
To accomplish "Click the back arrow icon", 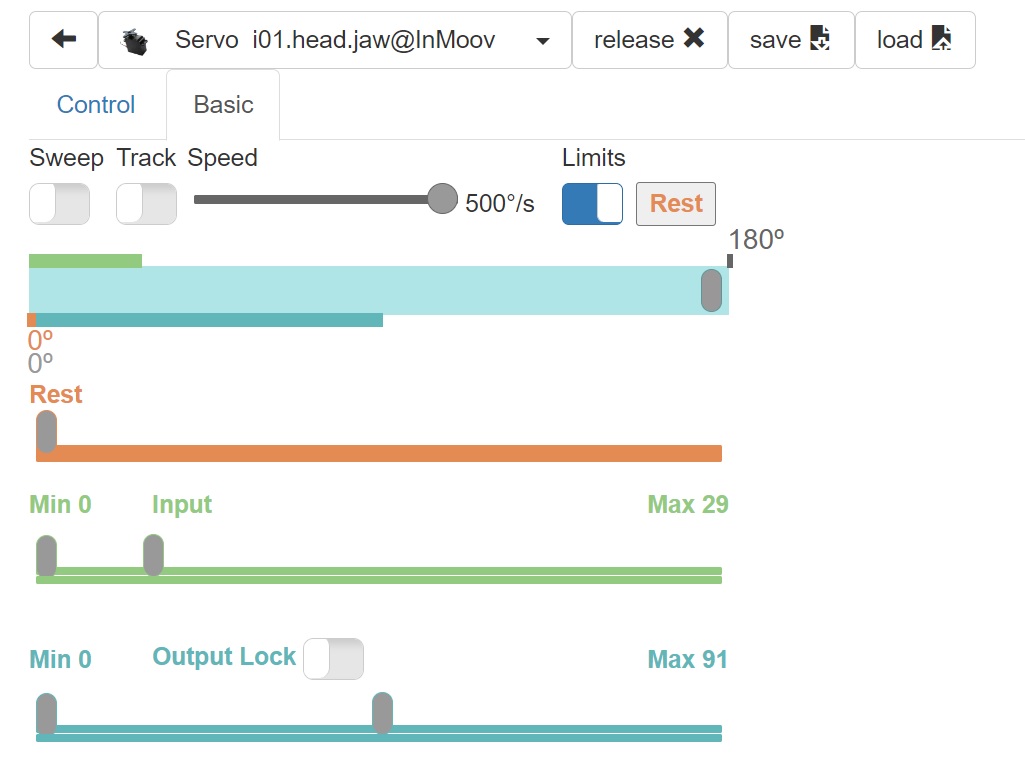I will pos(62,40).
